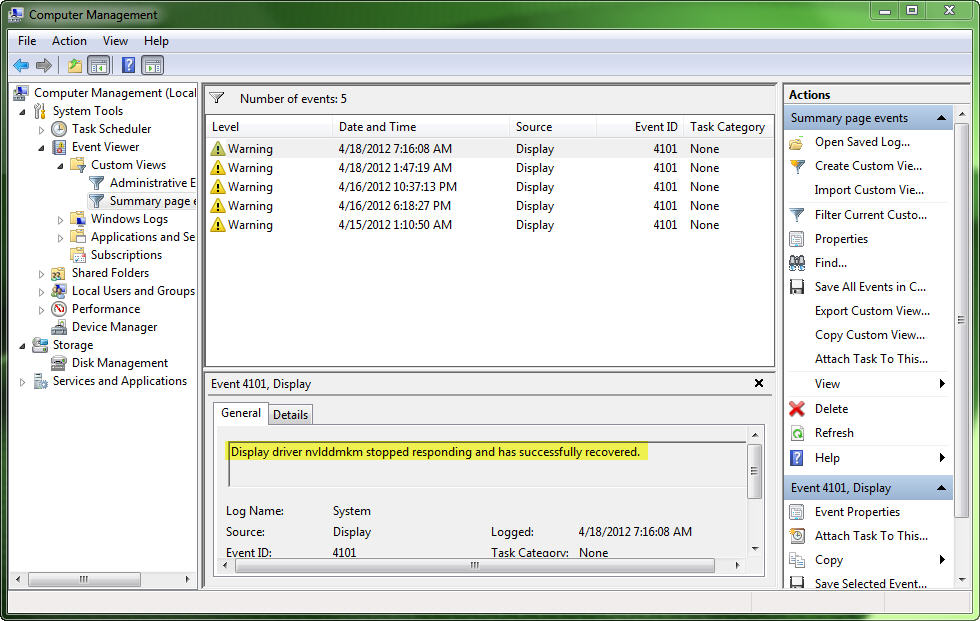
Task: Open the View menu in menu bar
Action: tap(115, 41)
